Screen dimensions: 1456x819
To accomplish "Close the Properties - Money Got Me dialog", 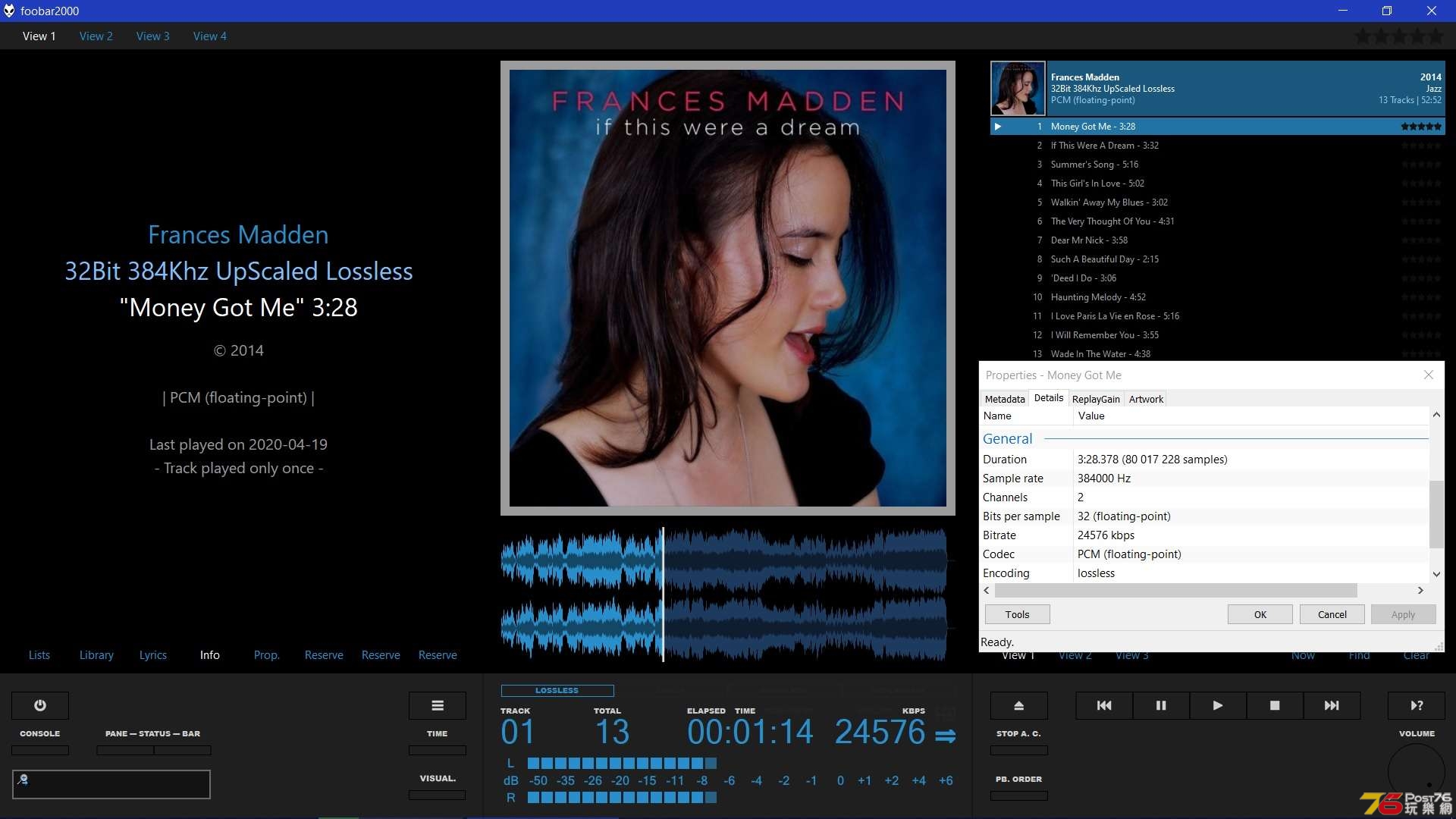I will tap(1429, 375).
